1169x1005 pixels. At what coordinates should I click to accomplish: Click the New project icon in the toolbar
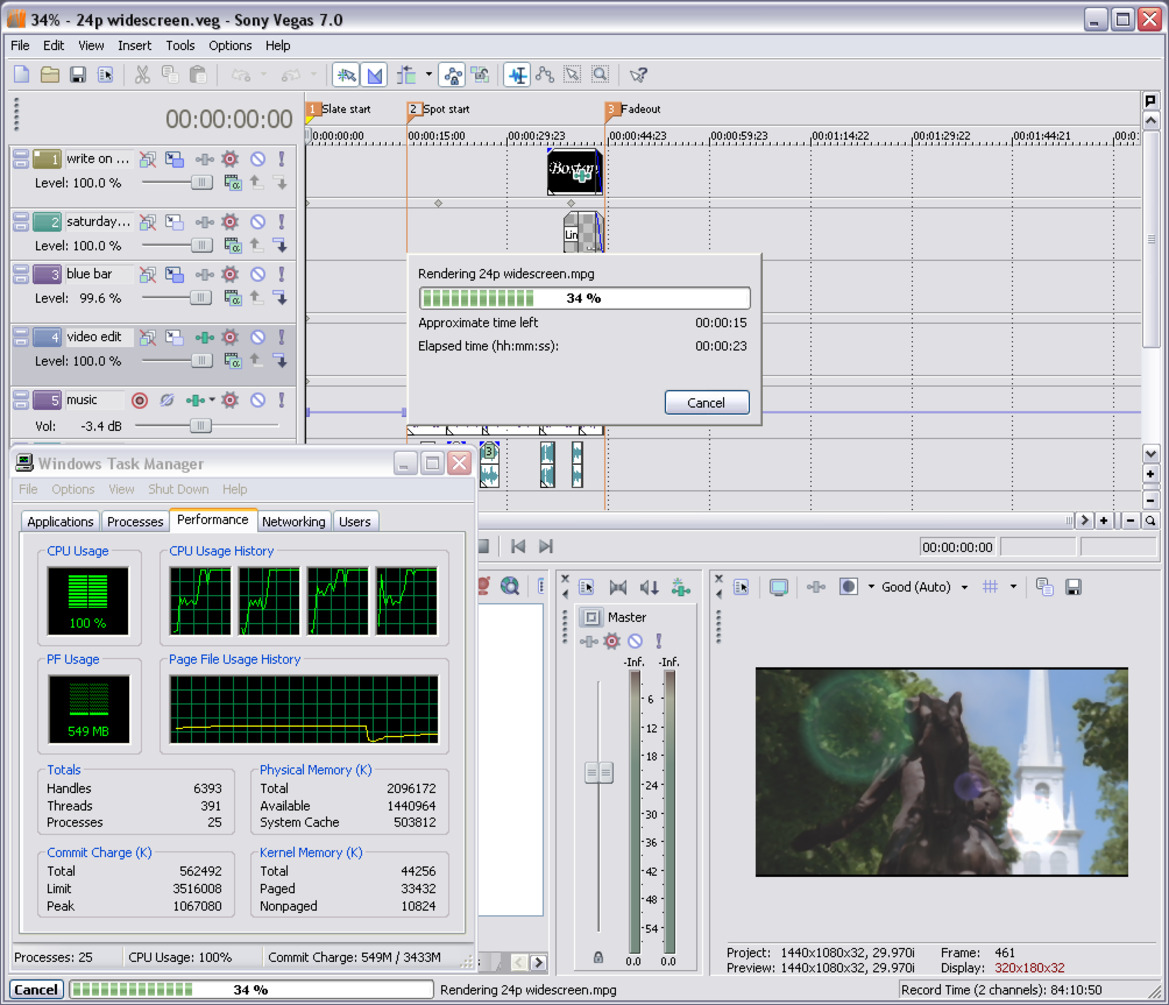point(22,75)
